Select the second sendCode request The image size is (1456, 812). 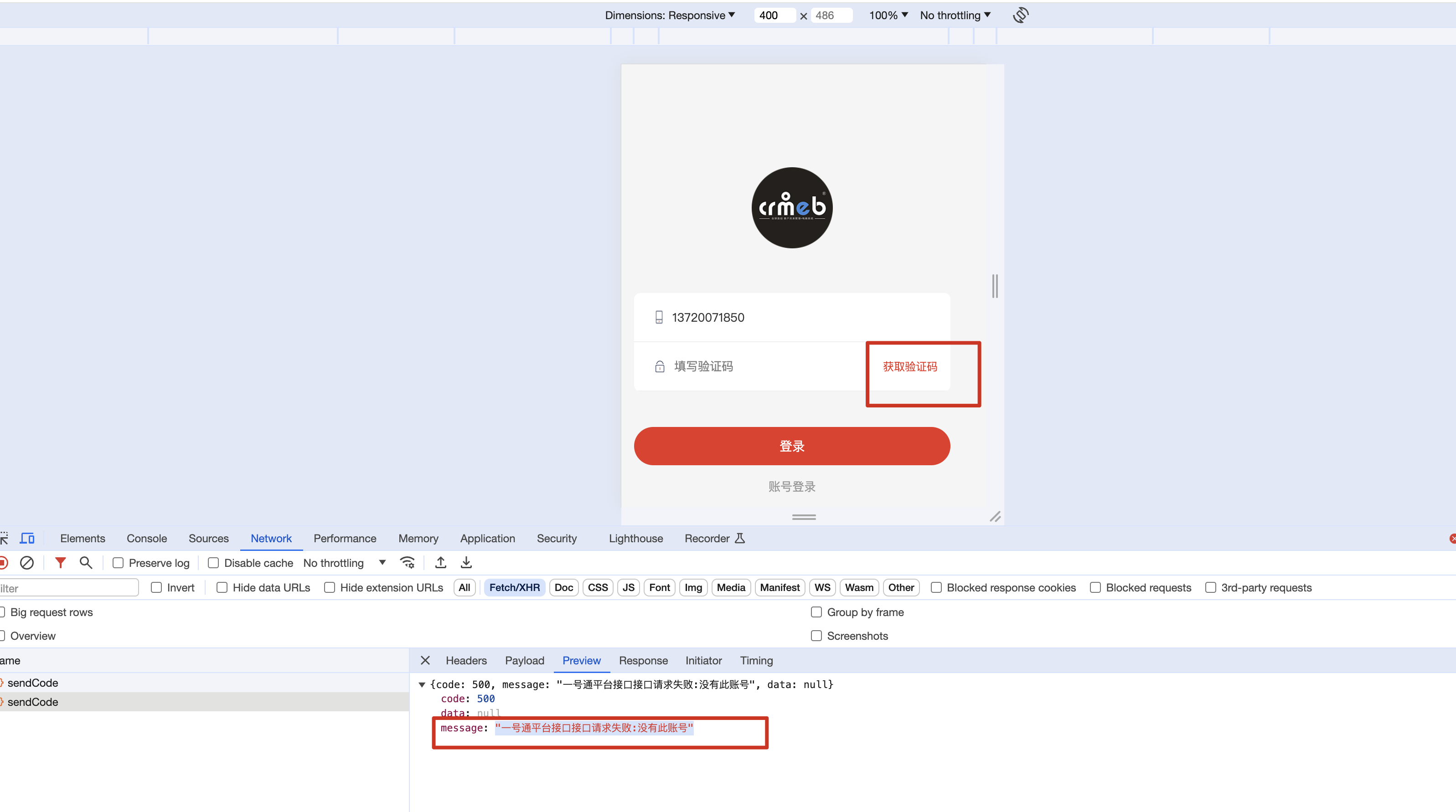click(x=204, y=702)
